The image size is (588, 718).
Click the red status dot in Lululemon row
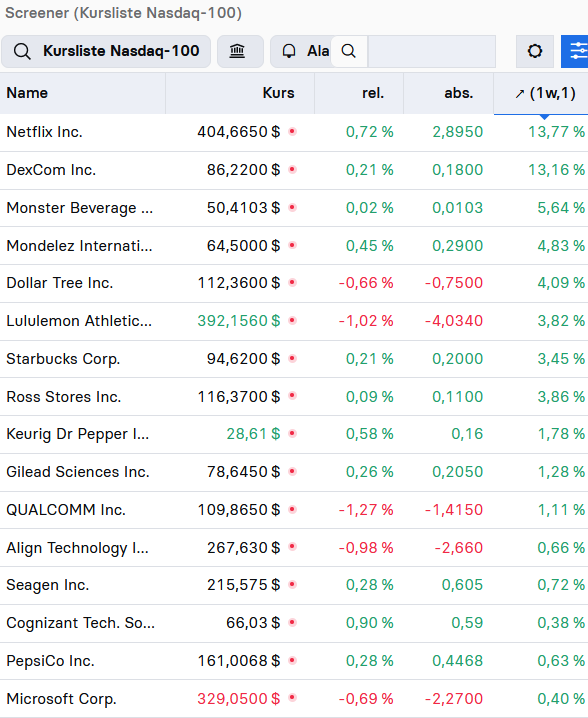(292, 321)
